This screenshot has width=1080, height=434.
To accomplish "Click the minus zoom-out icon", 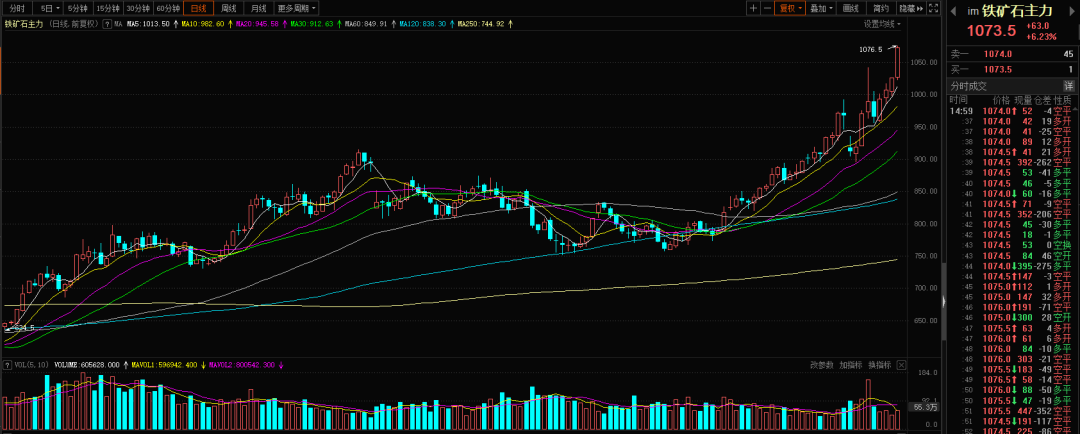I will (x=767, y=8).
